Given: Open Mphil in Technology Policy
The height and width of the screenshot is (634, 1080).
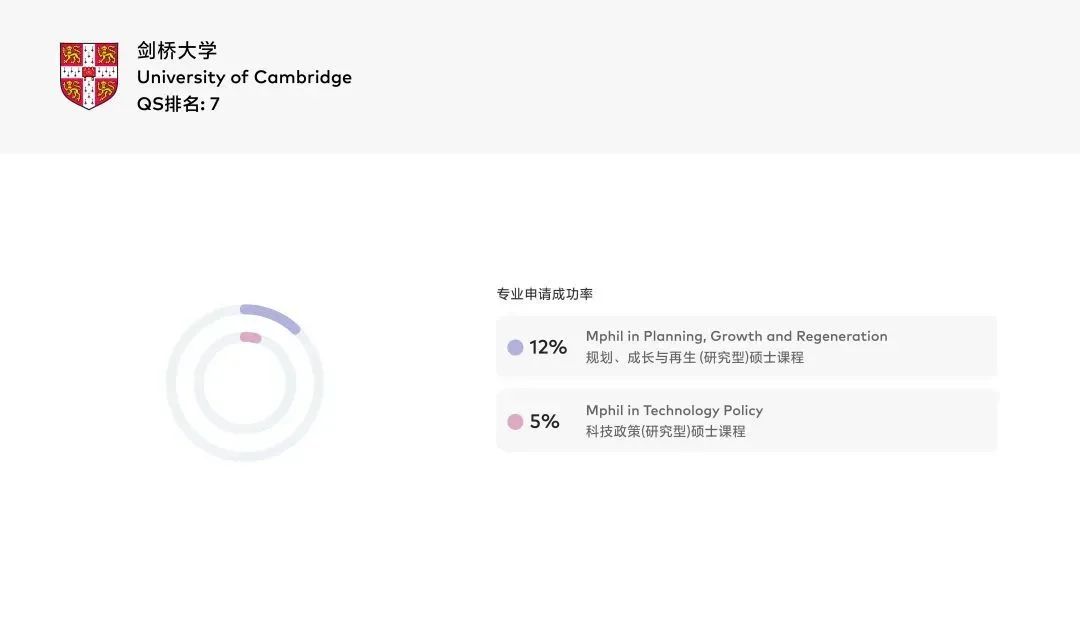Looking at the screenshot, I should (x=674, y=410).
